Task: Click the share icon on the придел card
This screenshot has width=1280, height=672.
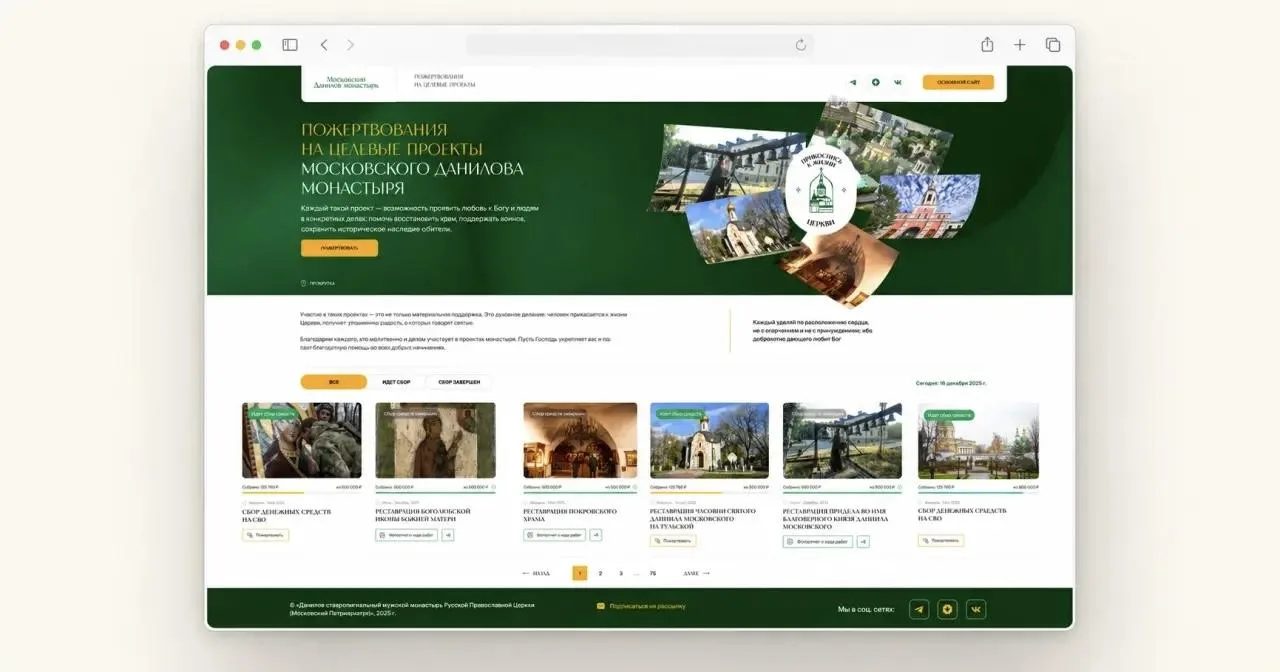Action: click(x=863, y=542)
